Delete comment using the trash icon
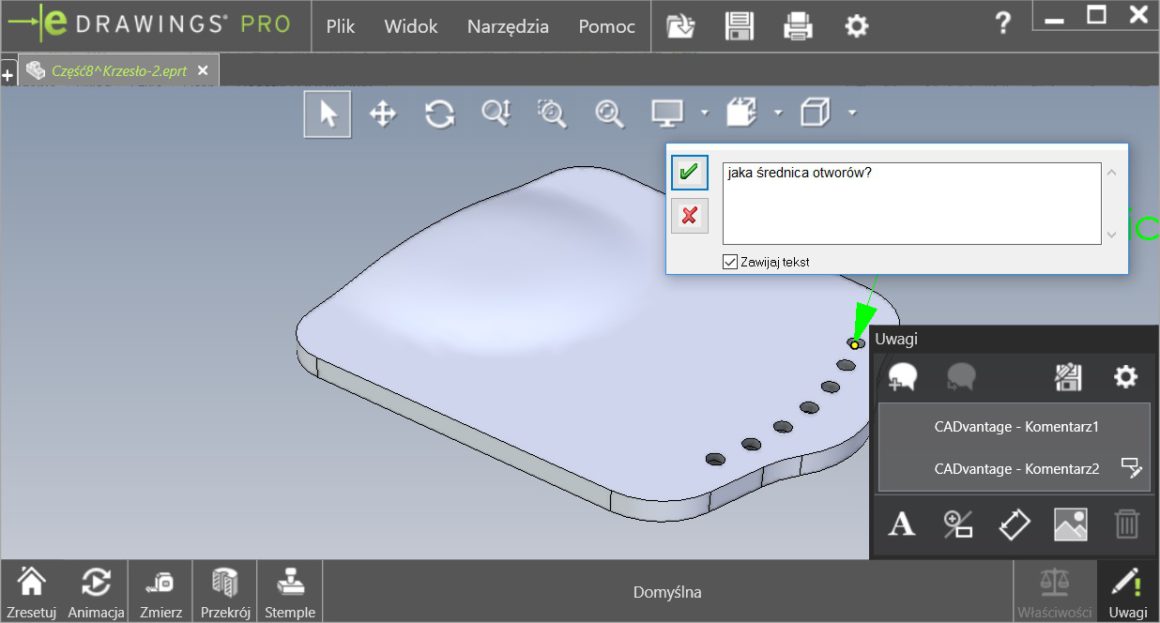Viewport: 1160px width, 623px height. coord(1126,524)
